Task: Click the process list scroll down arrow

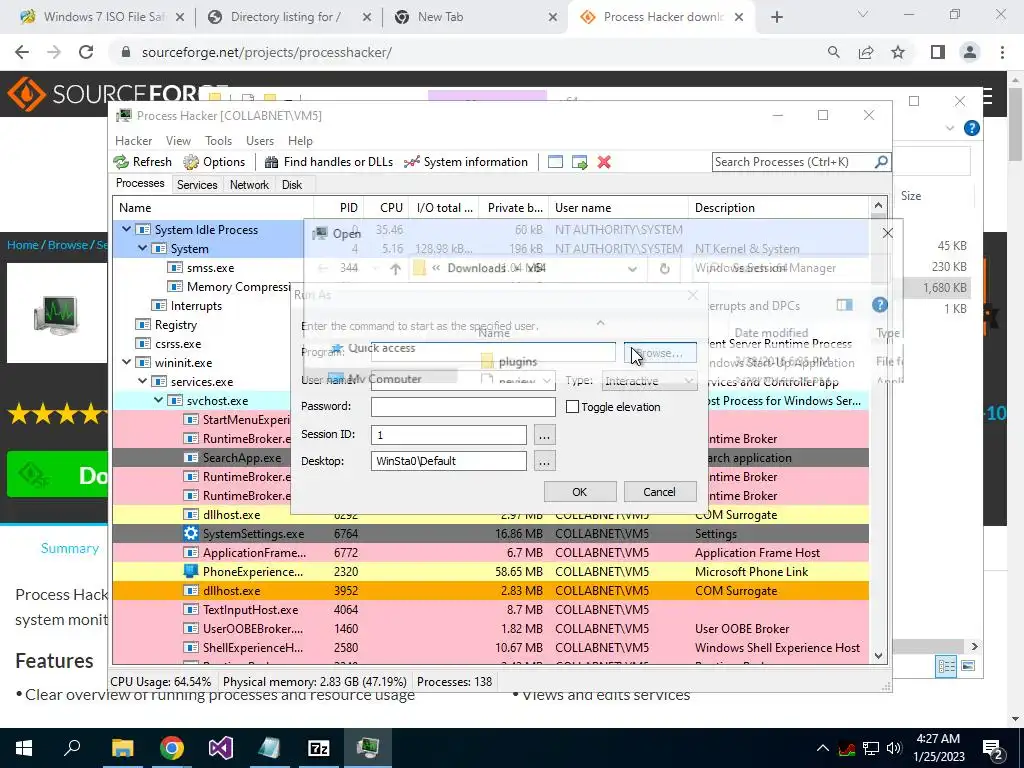Action: [878, 656]
